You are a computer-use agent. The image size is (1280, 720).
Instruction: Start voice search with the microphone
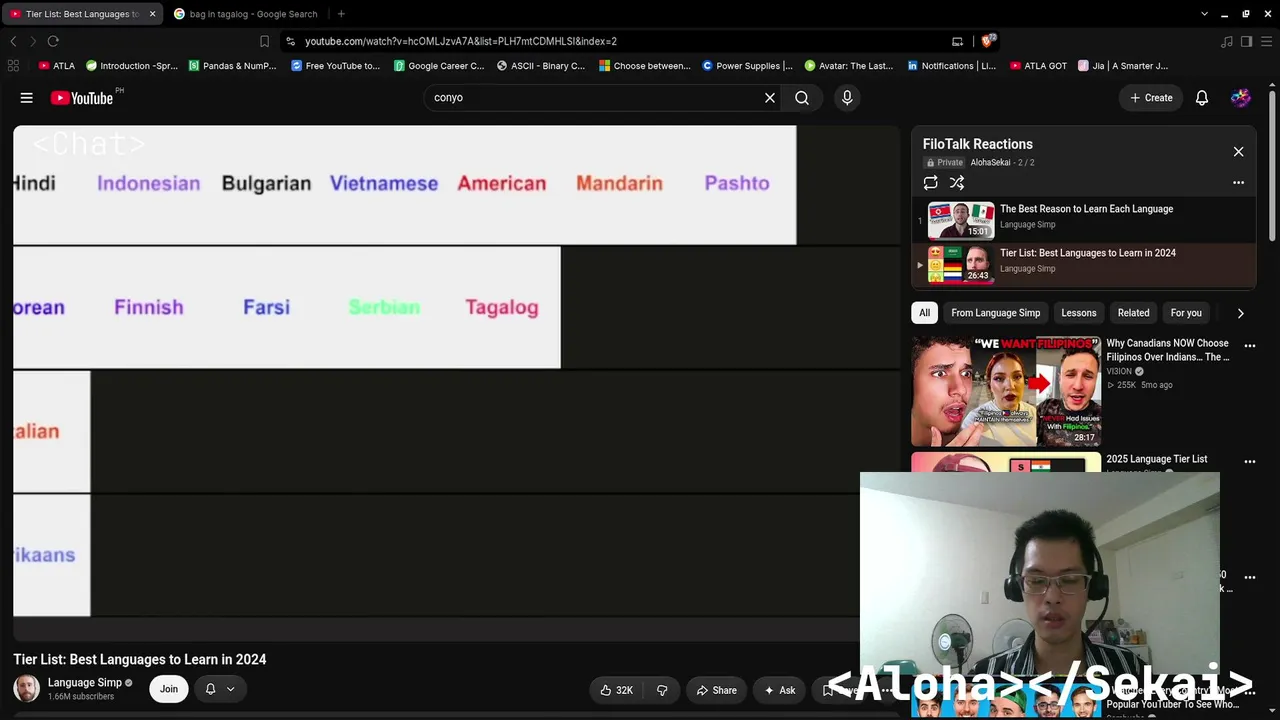tap(847, 98)
